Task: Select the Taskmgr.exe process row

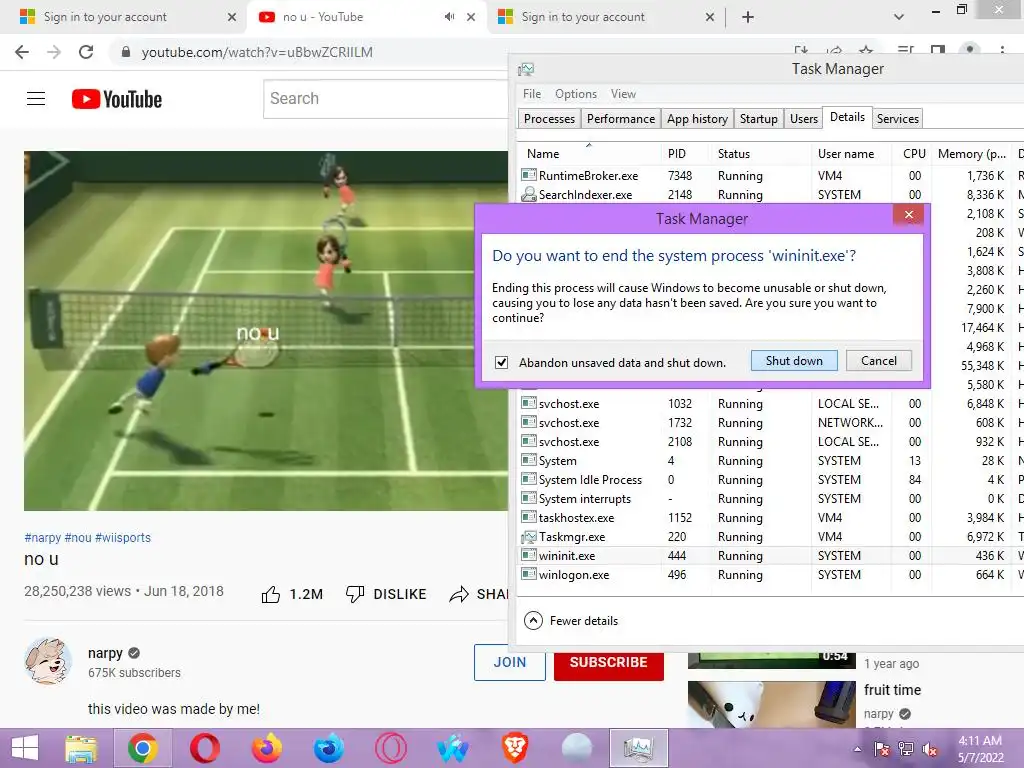Action: tap(771, 537)
